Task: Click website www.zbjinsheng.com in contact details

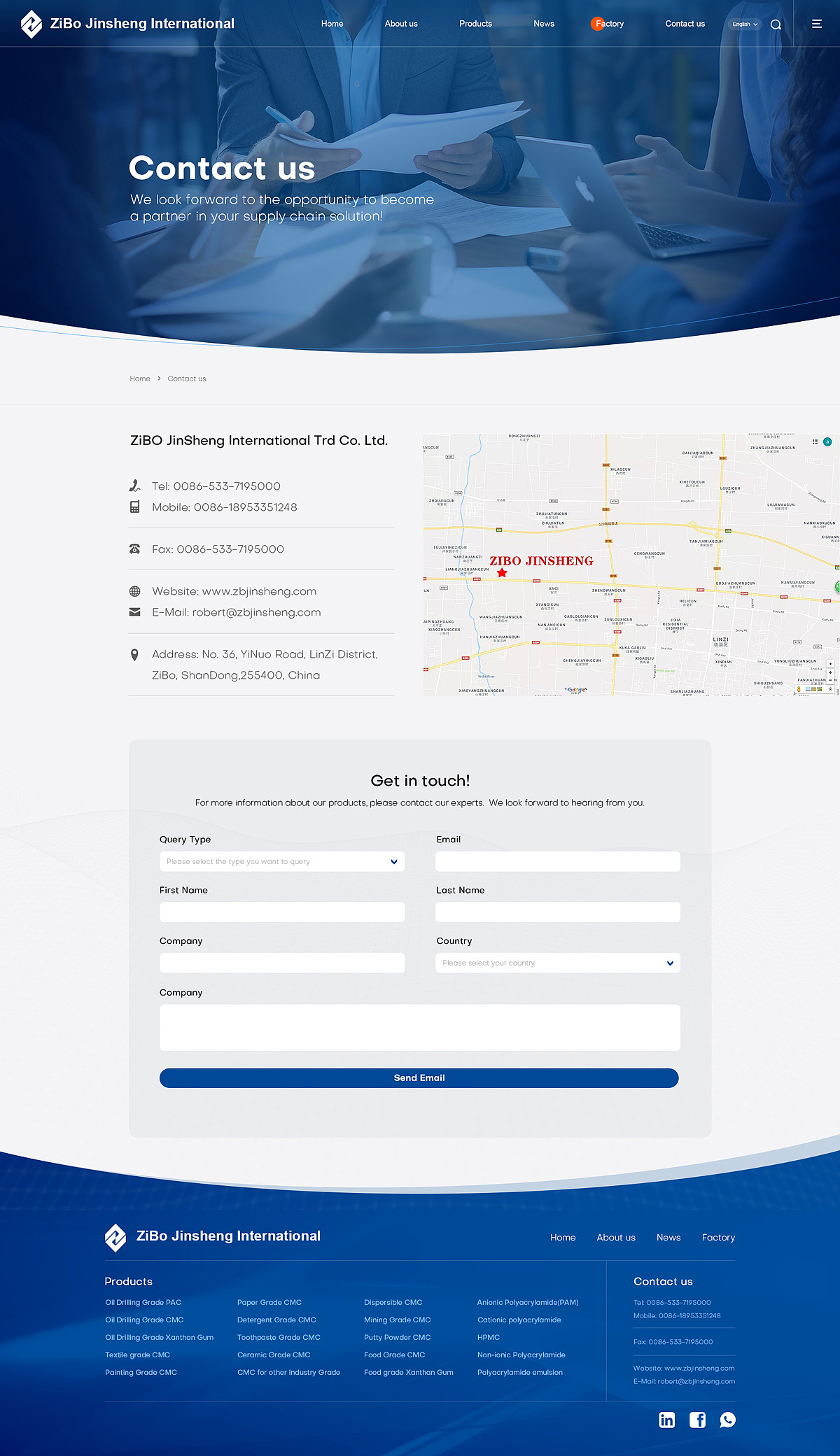Action: (x=259, y=591)
